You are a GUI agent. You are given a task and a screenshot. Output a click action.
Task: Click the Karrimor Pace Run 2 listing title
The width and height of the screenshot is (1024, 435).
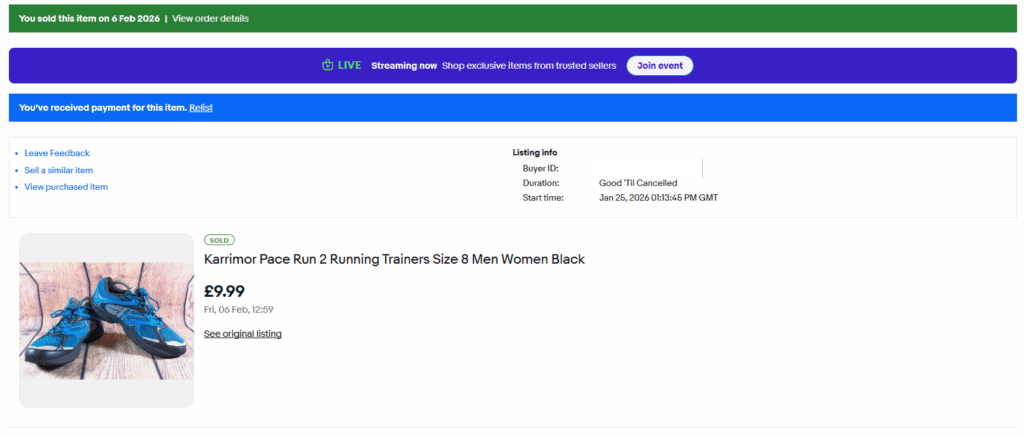pyautogui.click(x=394, y=260)
